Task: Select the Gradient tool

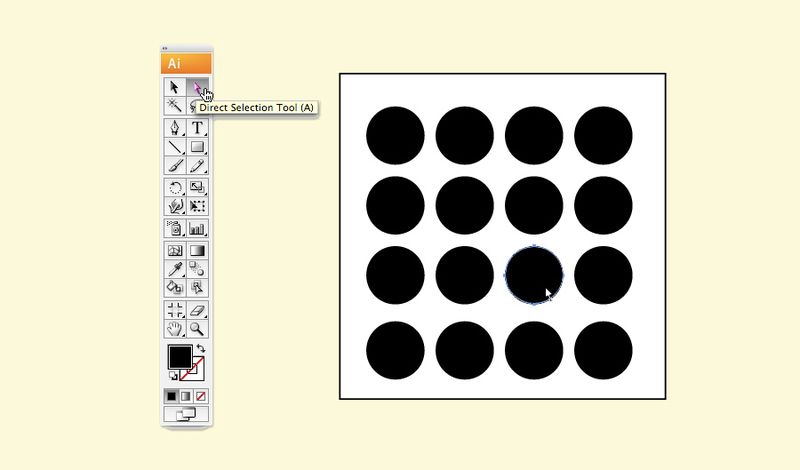Action: point(197,250)
